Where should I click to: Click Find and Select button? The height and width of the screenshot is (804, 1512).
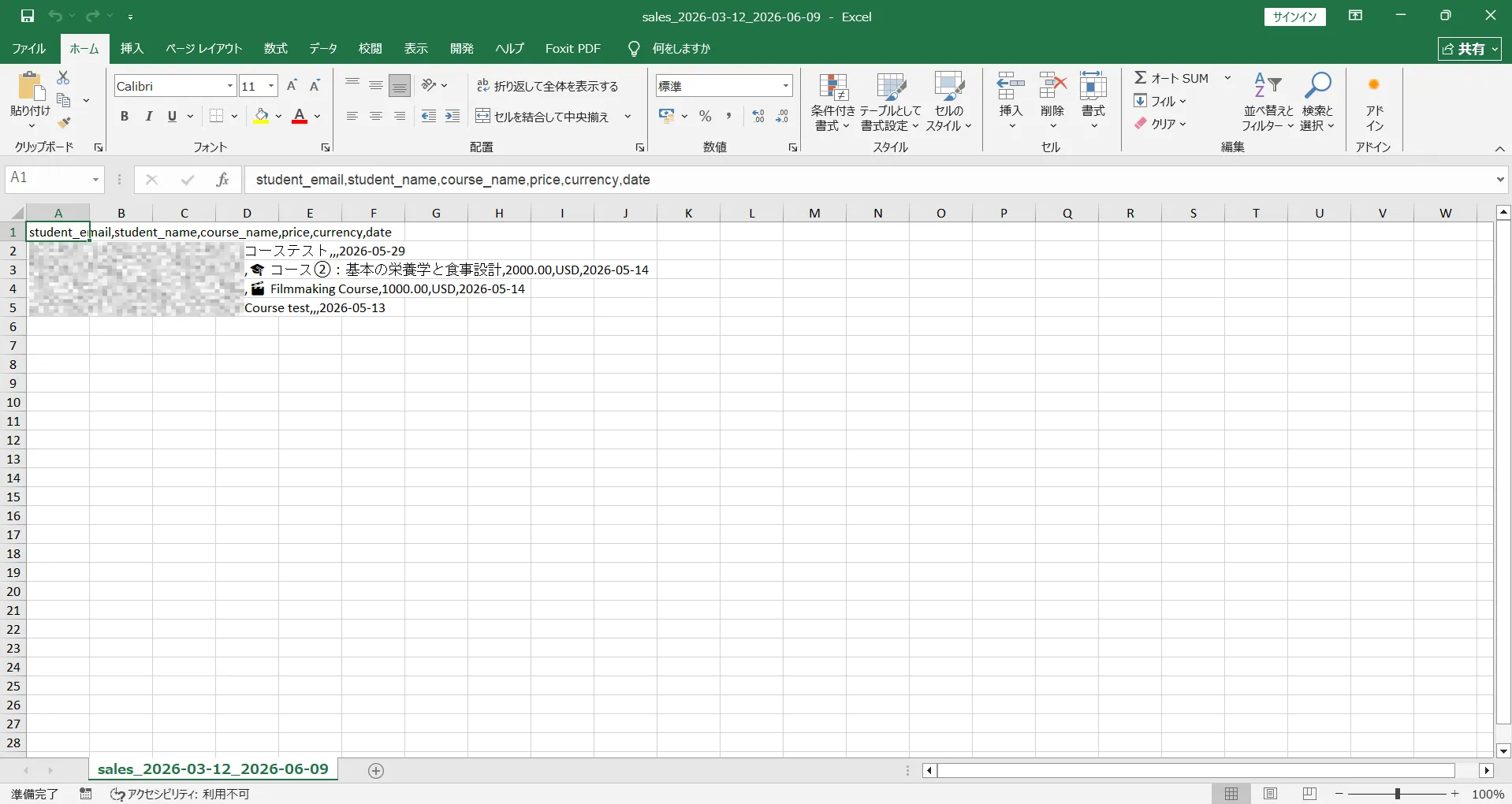click(1317, 103)
